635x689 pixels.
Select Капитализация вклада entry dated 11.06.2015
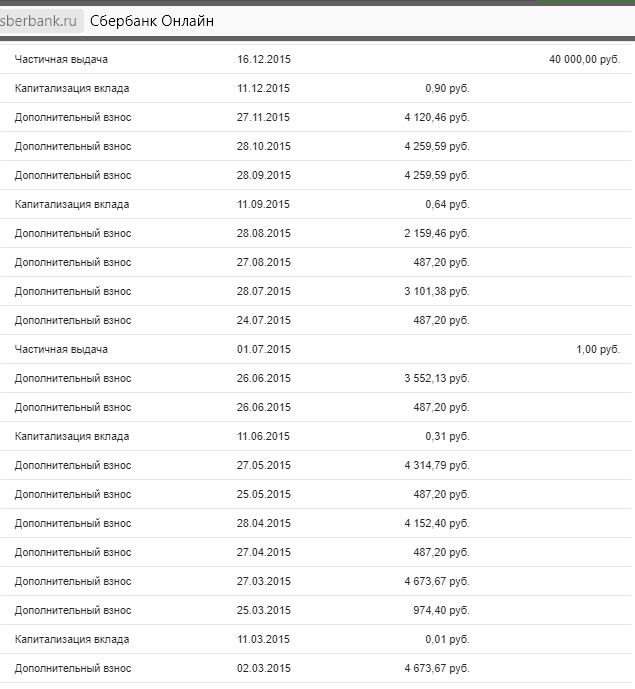point(72,437)
